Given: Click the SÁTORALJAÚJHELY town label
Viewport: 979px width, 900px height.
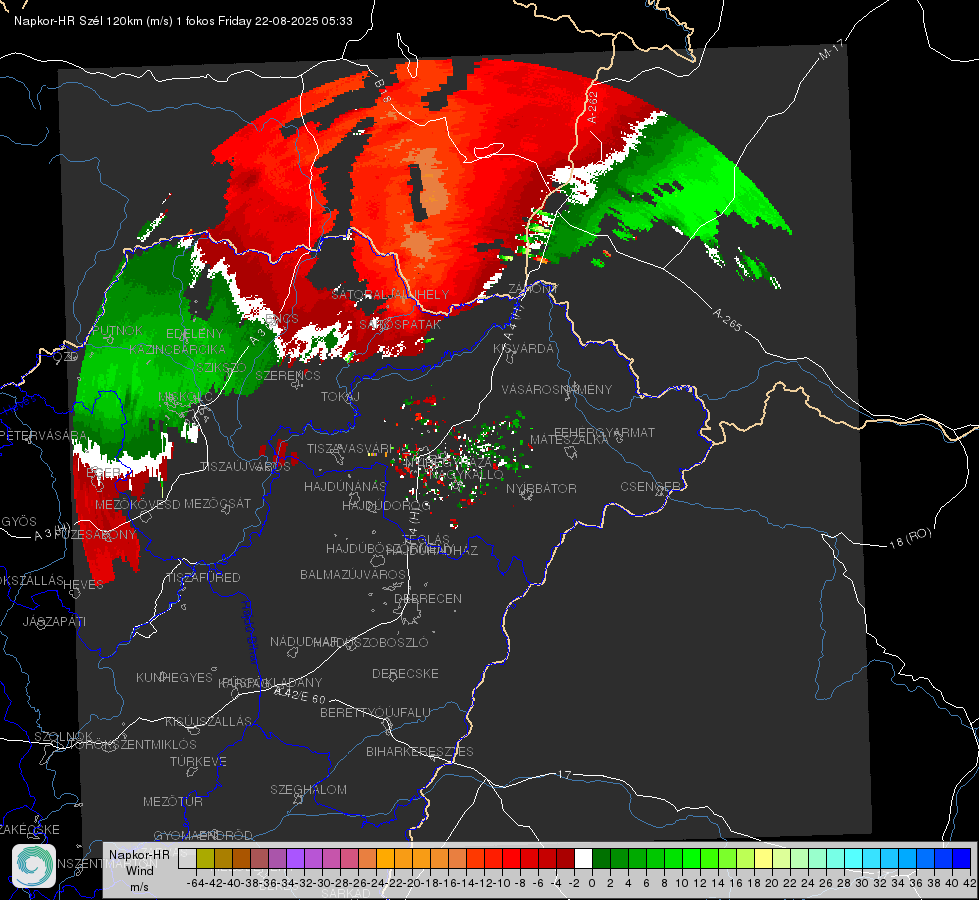Looking at the screenshot, I should coord(390,294).
